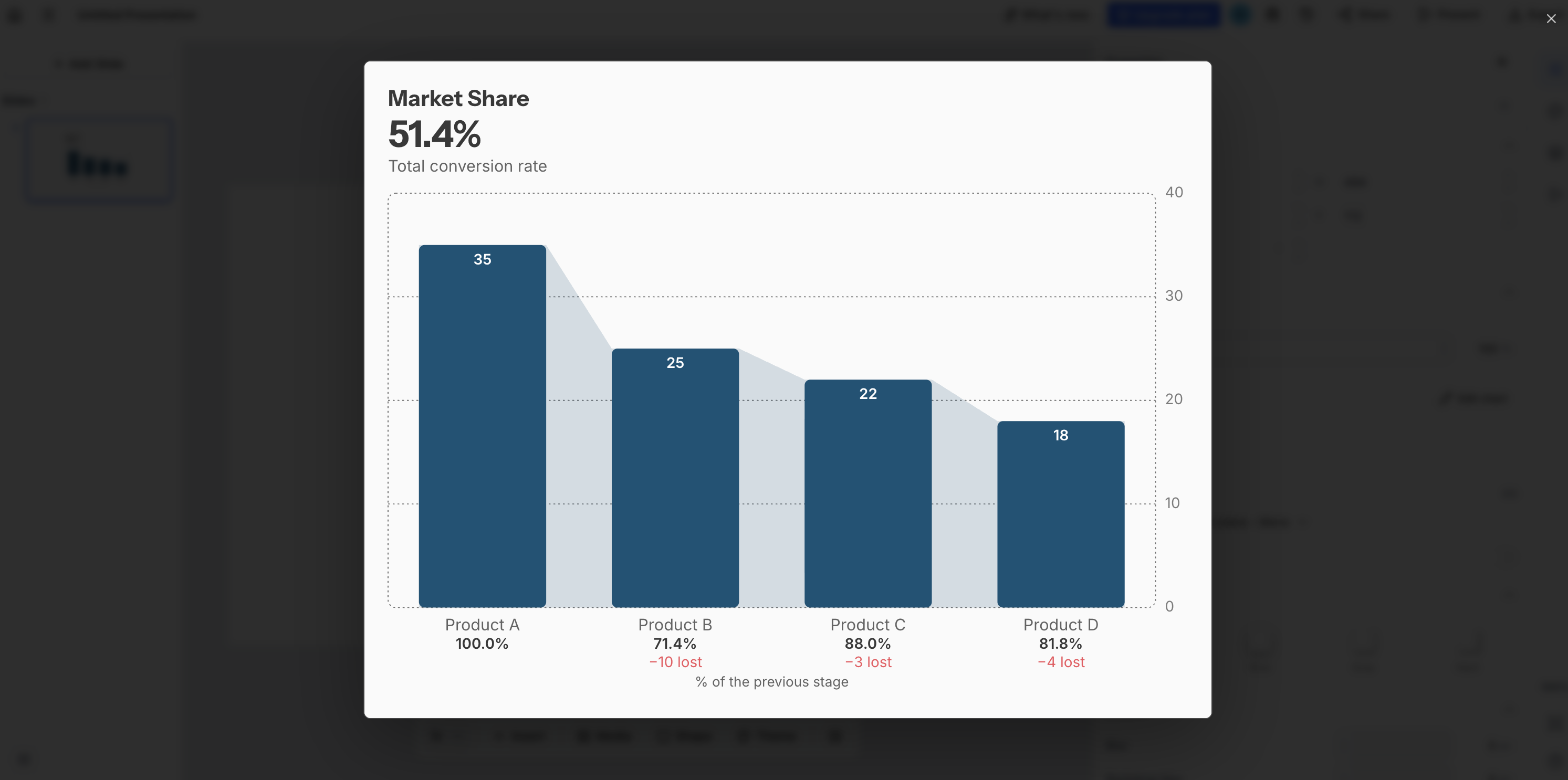
Task: Select the Product B bar labeled 25
Action: [x=675, y=478]
